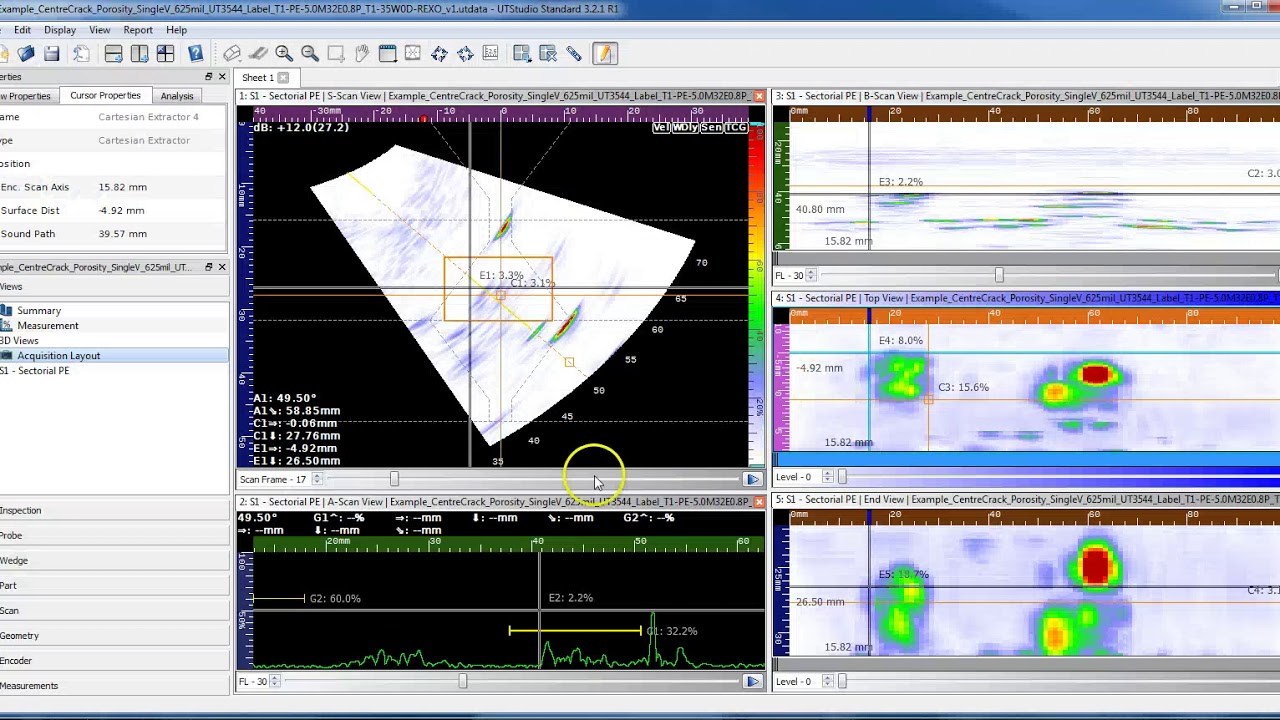
Task: Toggle the TCG indicator in S-Scan view
Action: click(736, 127)
